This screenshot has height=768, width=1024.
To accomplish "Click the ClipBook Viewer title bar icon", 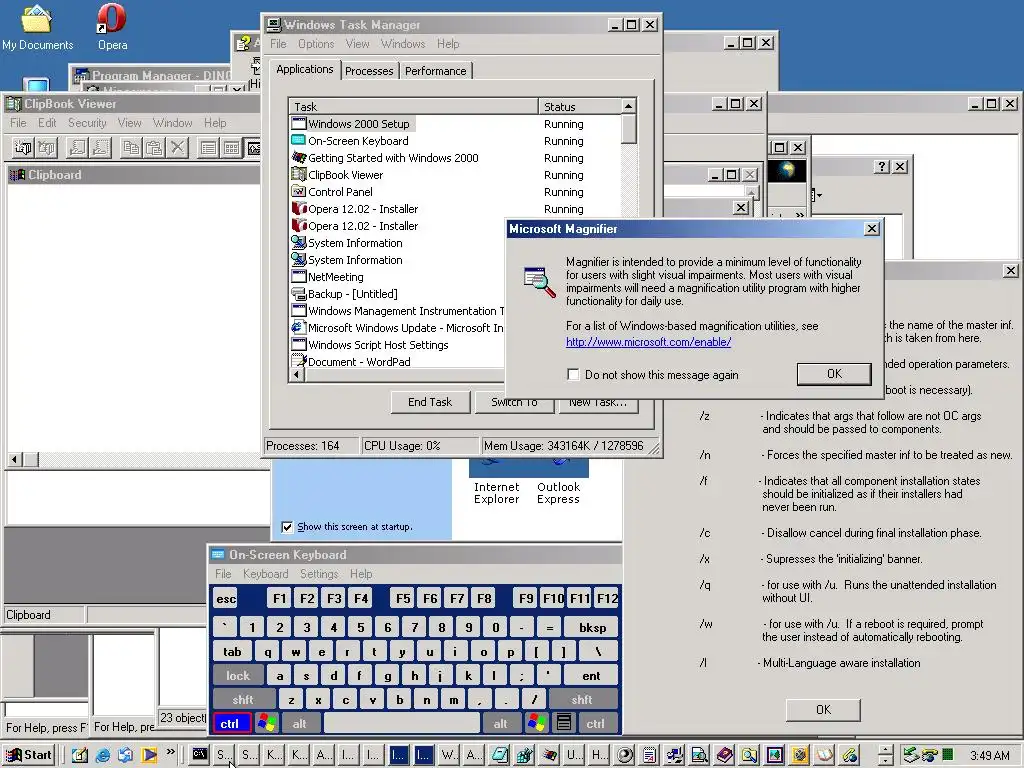I will pyautogui.click(x=14, y=104).
